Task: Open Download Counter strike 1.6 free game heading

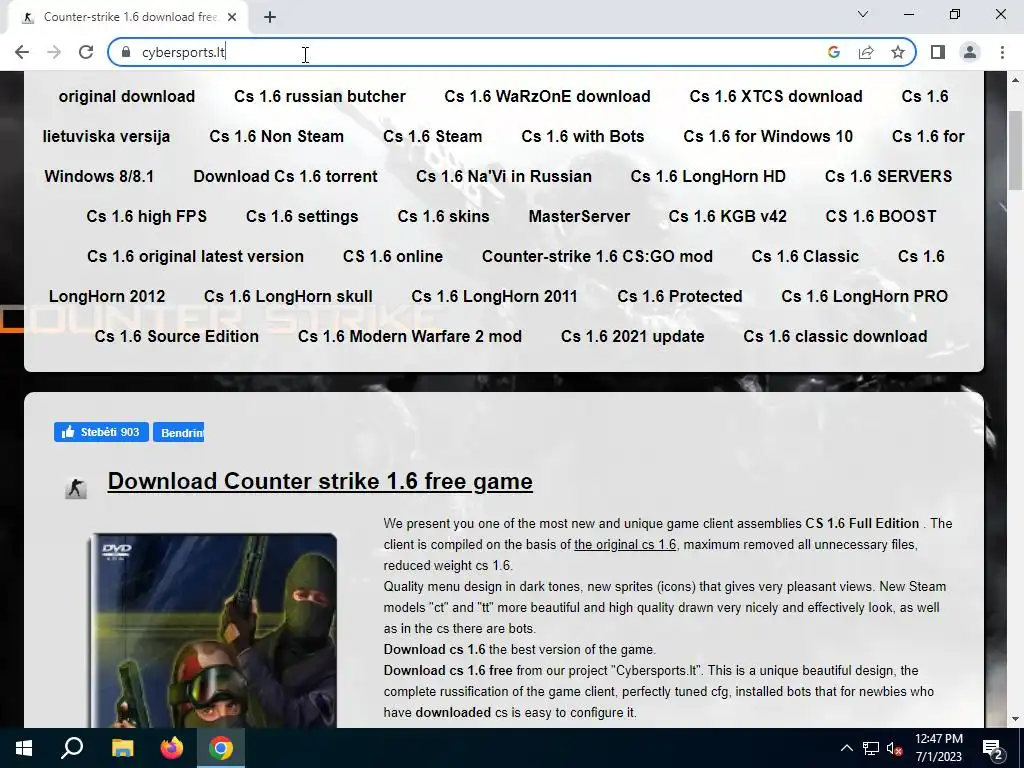Action: point(320,481)
